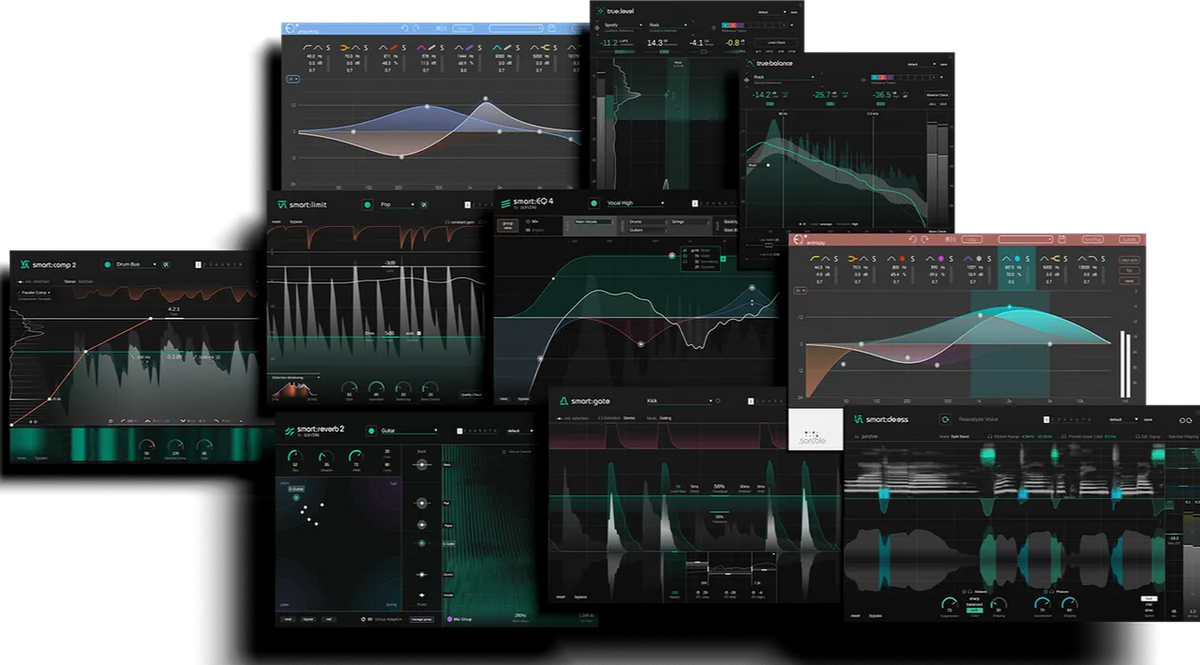Image resolution: width=1200 pixels, height=665 pixels.
Task: Switch to snapshot 1 in smart:EQ 4
Action: (696, 203)
